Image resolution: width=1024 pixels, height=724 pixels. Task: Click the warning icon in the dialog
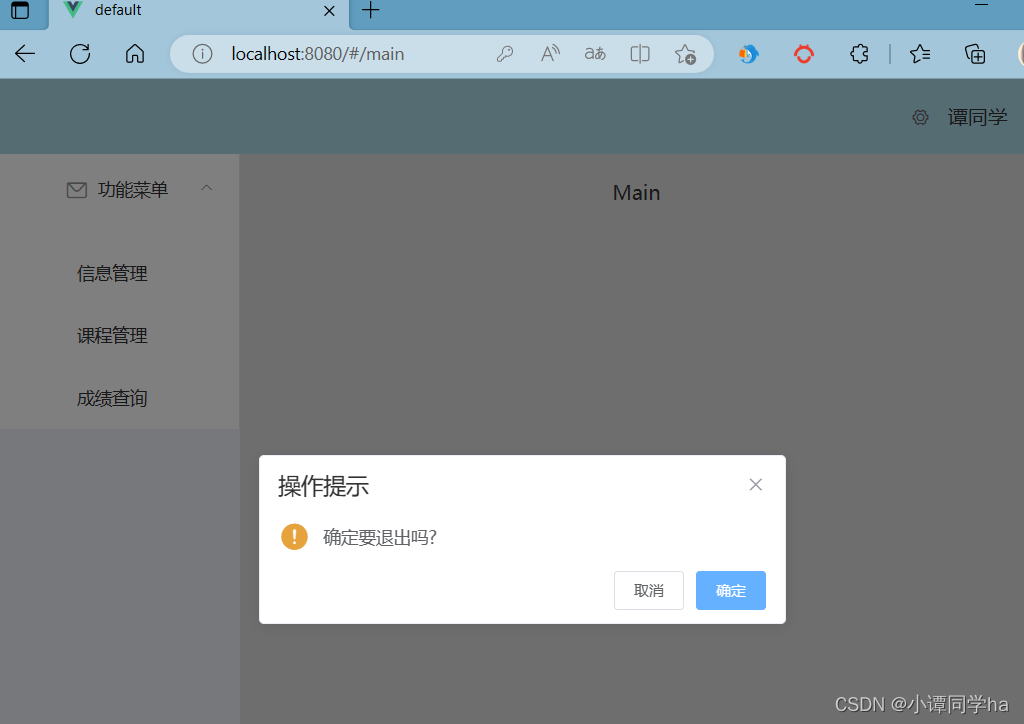[293, 537]
